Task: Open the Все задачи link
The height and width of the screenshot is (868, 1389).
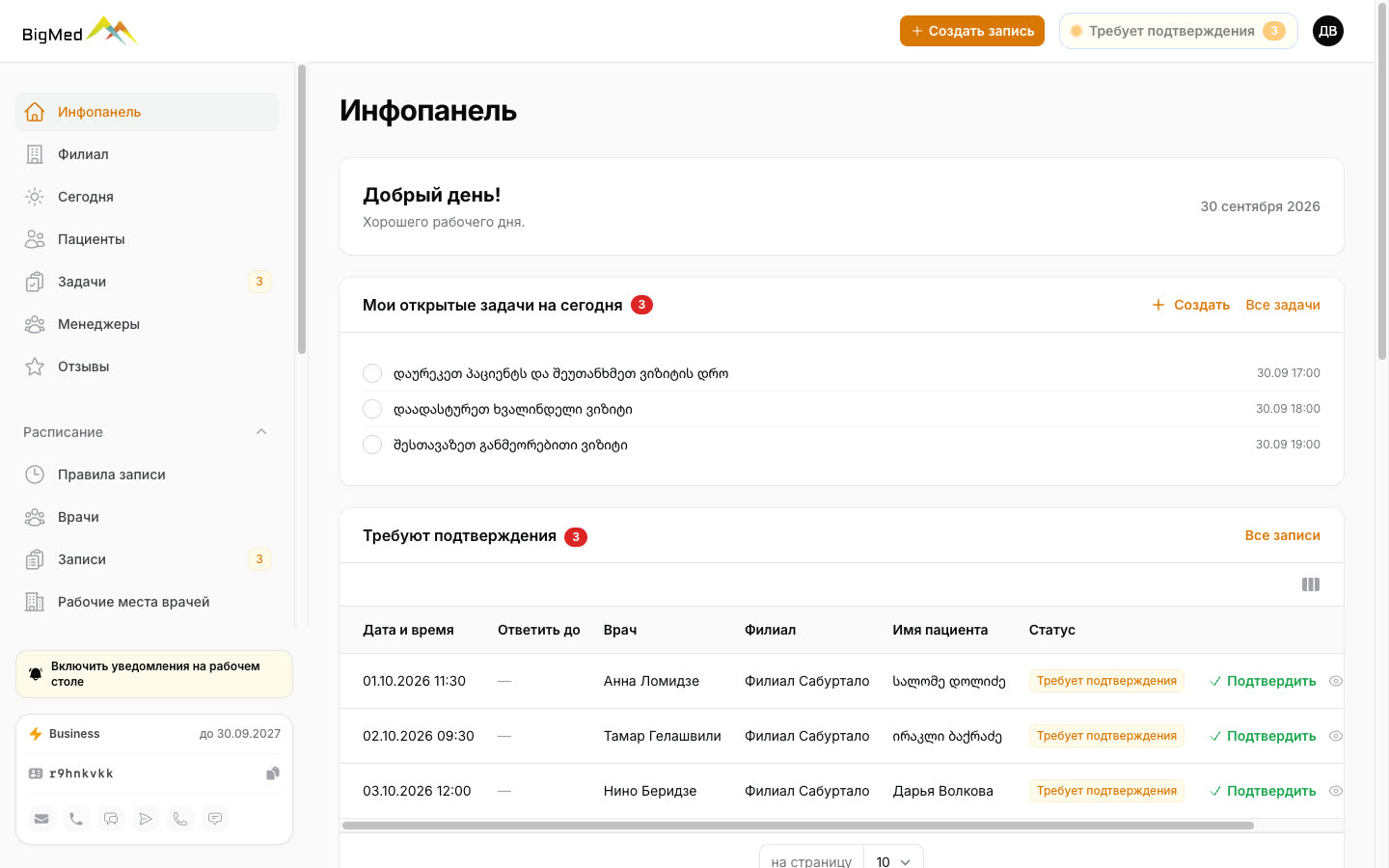Action: [1283, 305]
